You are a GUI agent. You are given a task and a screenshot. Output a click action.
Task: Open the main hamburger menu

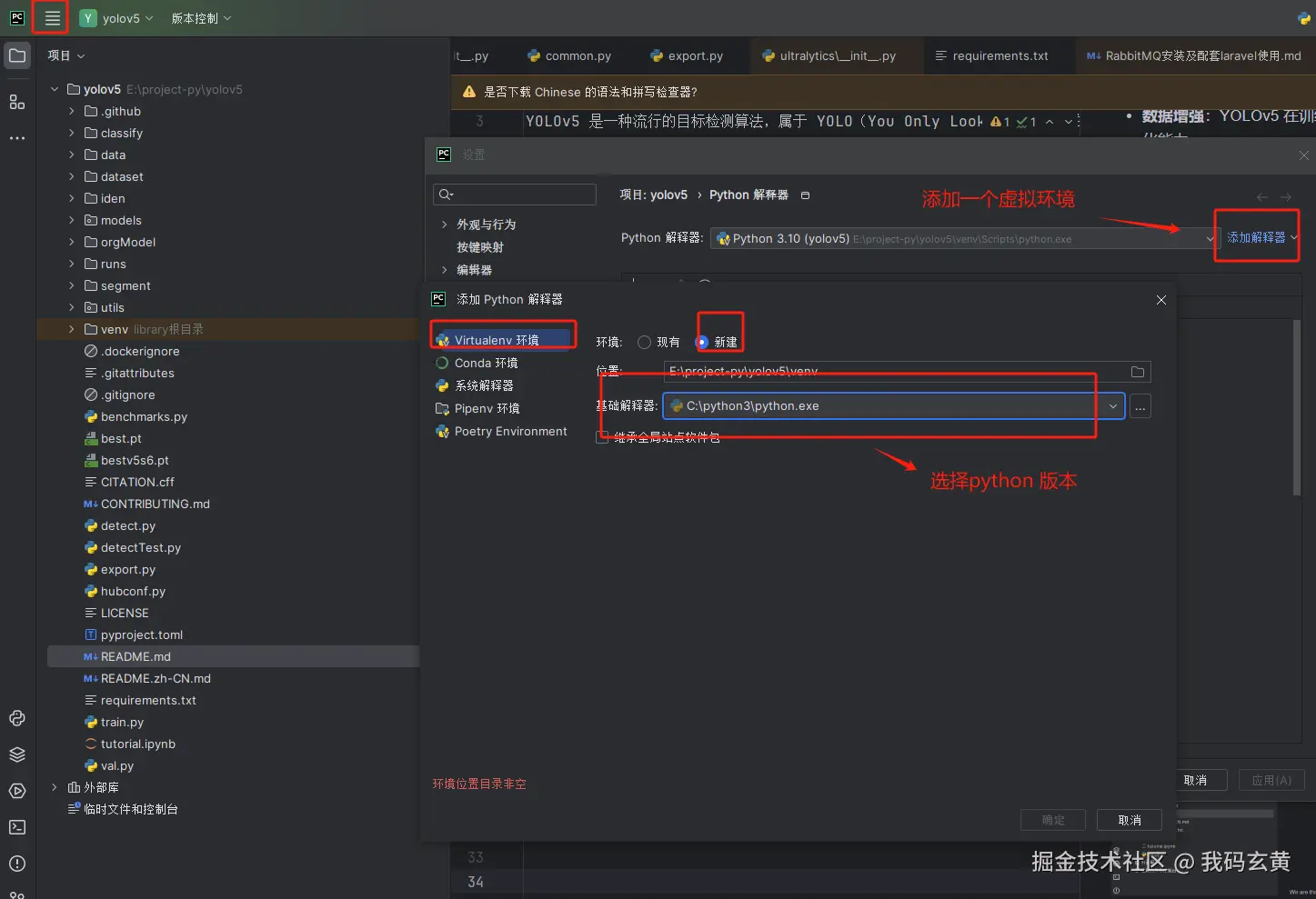click(x=52, y=18)
